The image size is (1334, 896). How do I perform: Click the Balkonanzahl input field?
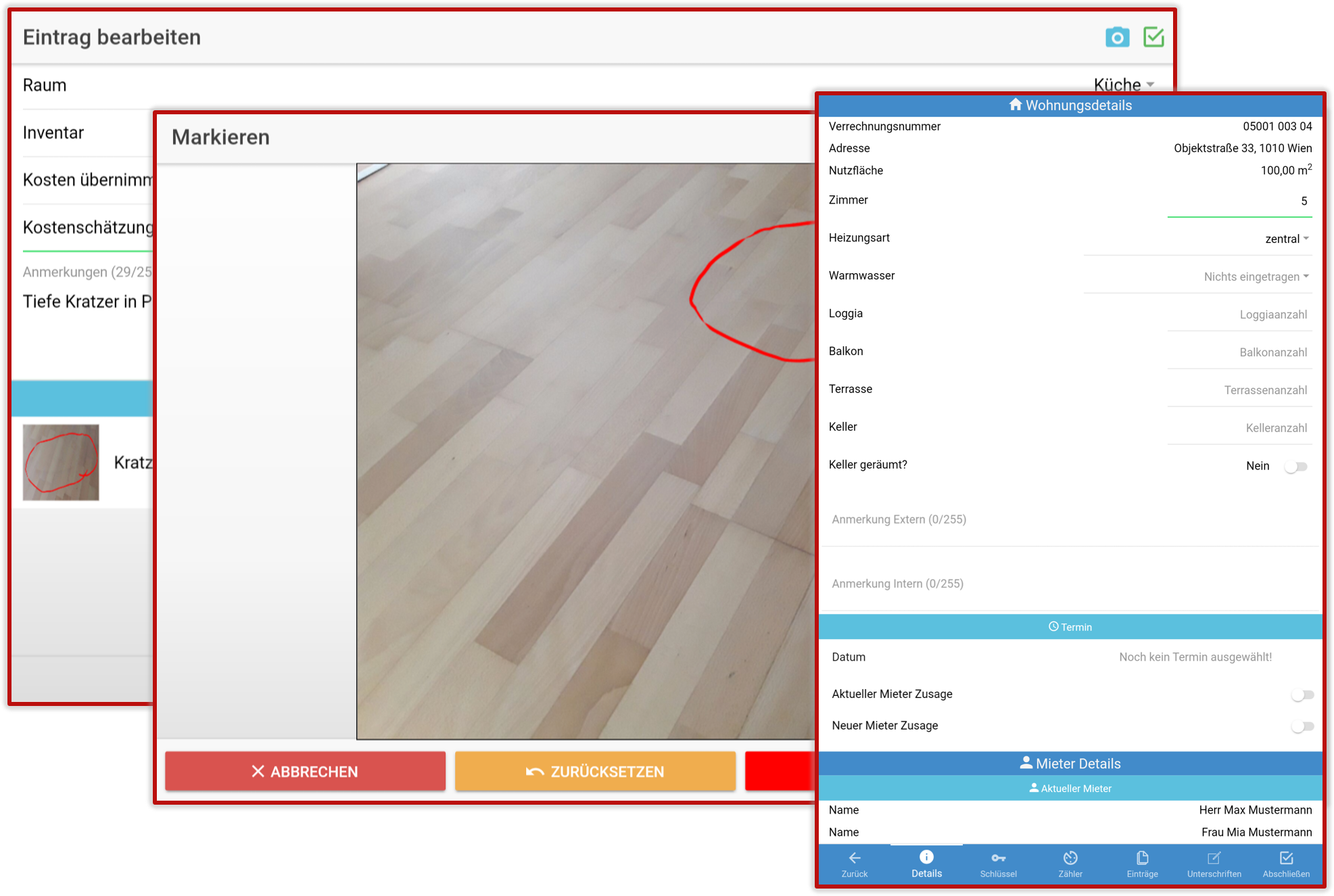tap(1239, 352)
